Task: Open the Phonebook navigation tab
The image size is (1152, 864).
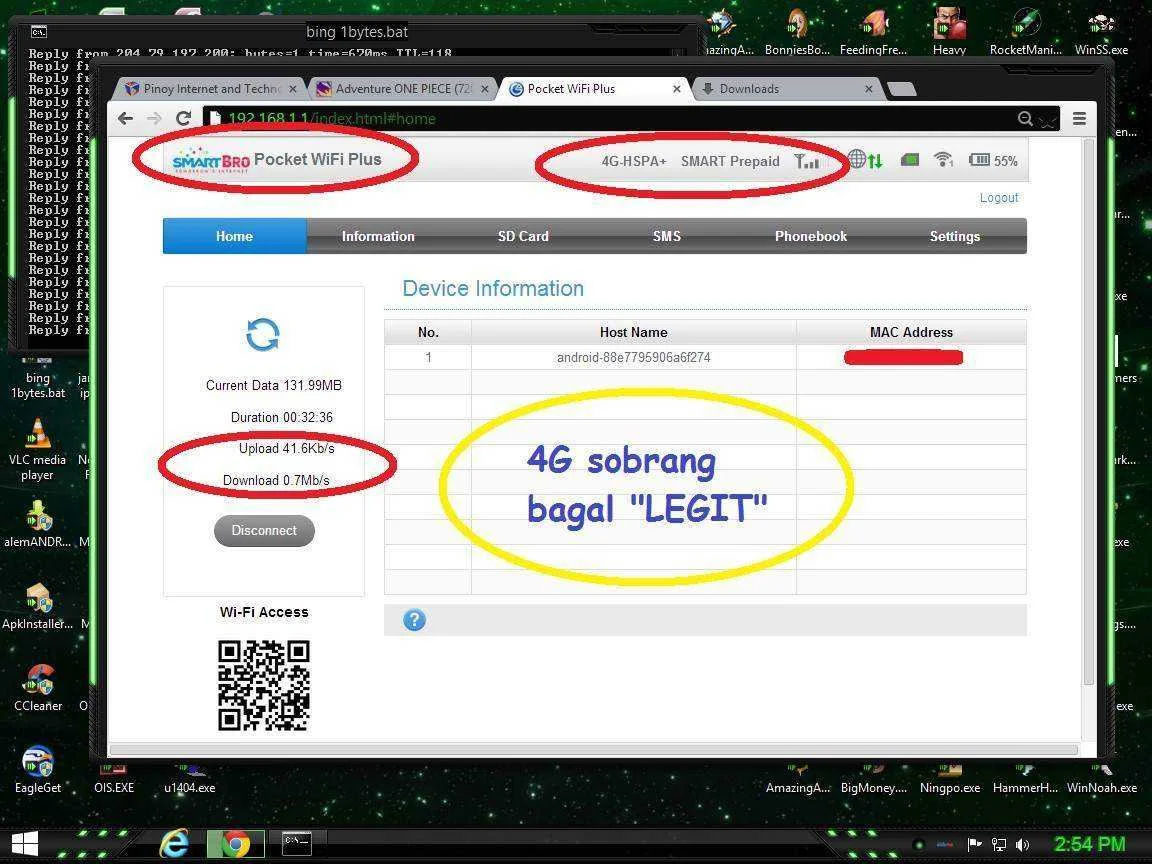Action: 811,236
